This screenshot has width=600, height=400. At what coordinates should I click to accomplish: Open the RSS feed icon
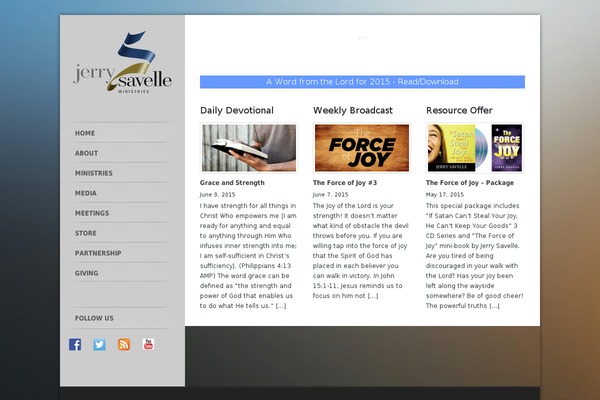pyautogui.click(x=124, y=344)
